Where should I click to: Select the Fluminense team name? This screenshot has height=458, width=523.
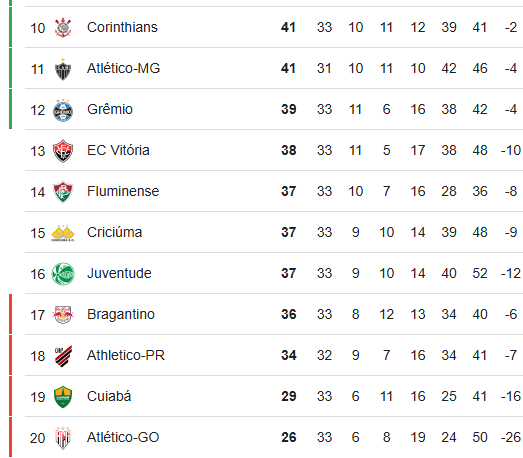tap(123, 191)
